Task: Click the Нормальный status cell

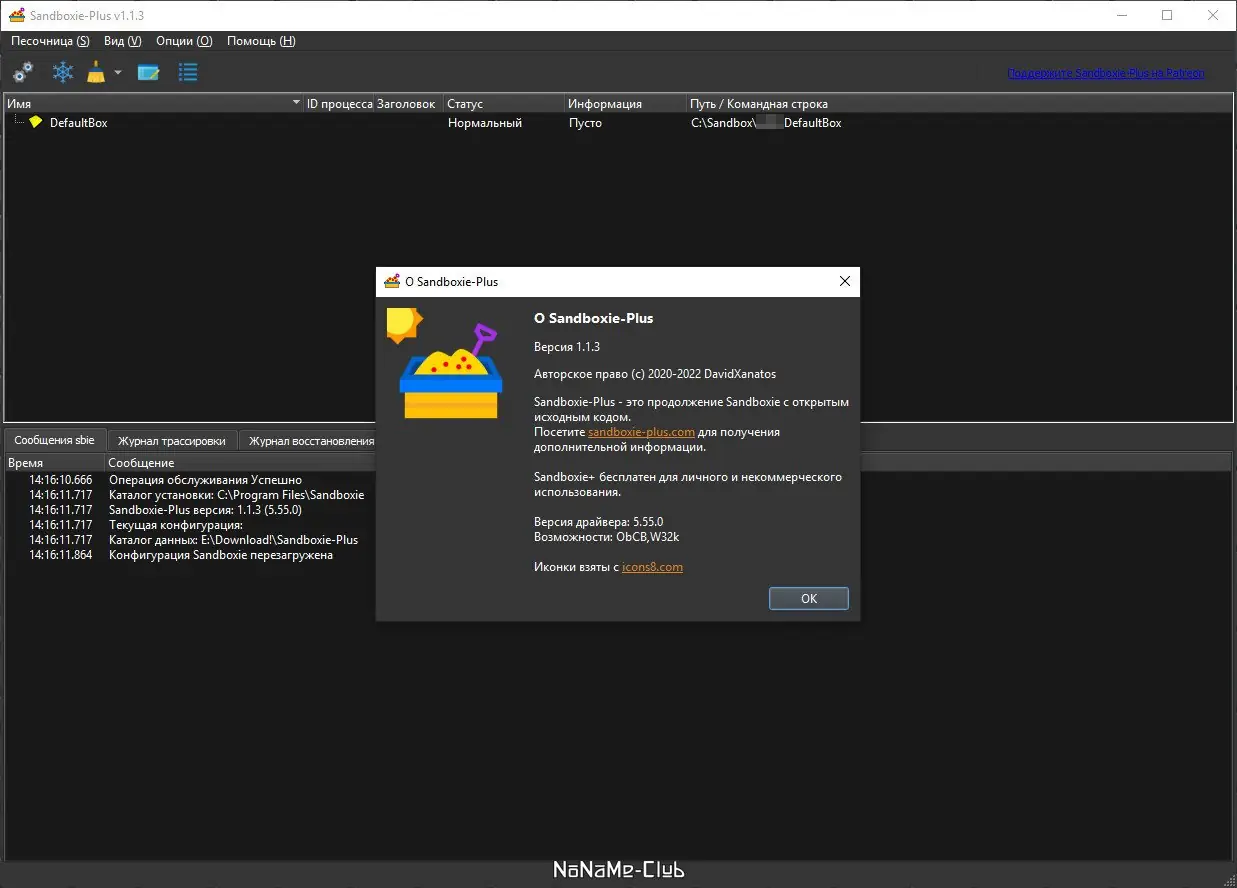Action: click(x=485, y=123)
